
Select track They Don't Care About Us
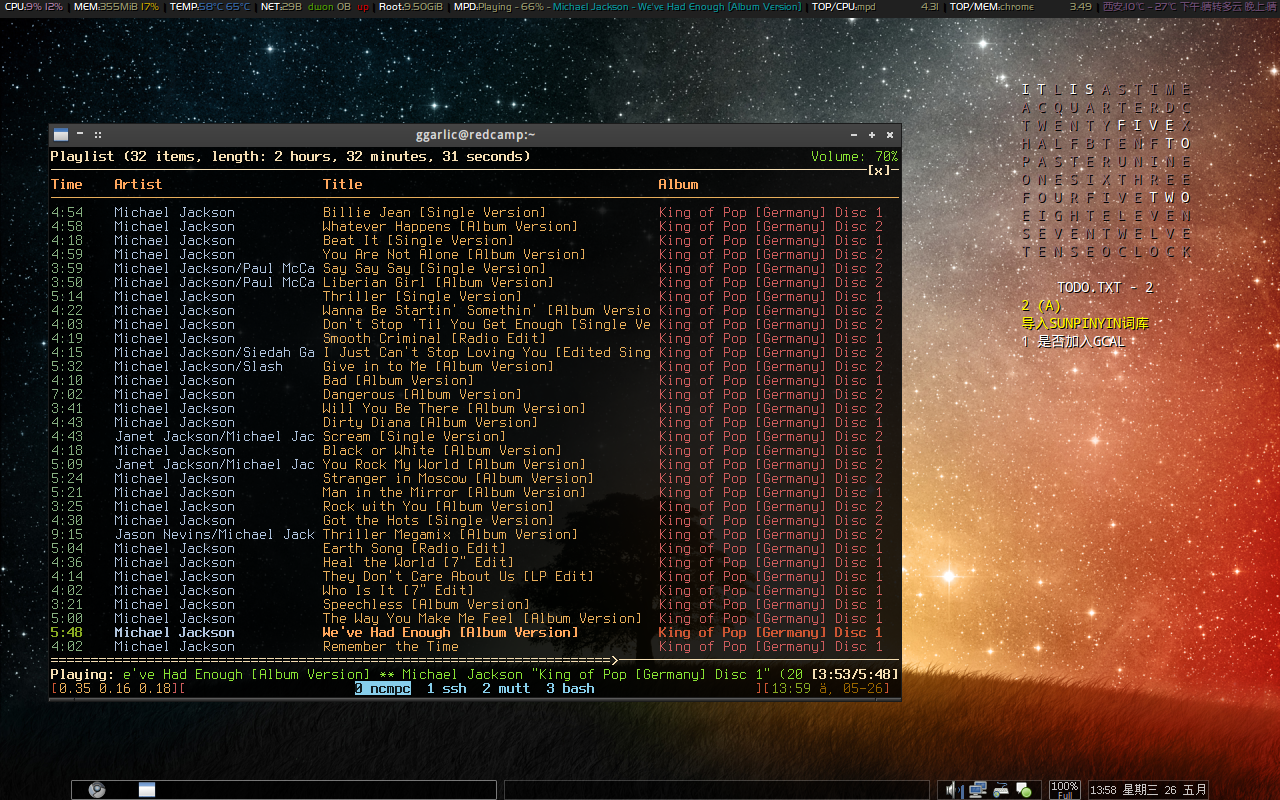click(x=458, y=576)
